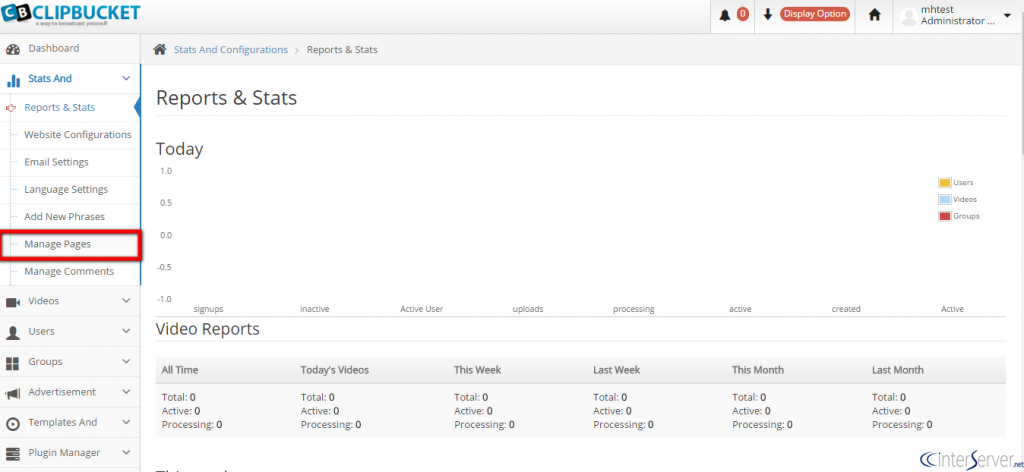This screenshot has height=472, width=1024.
Task: Expand the Groups section chevron
Action: click(127, 362)
